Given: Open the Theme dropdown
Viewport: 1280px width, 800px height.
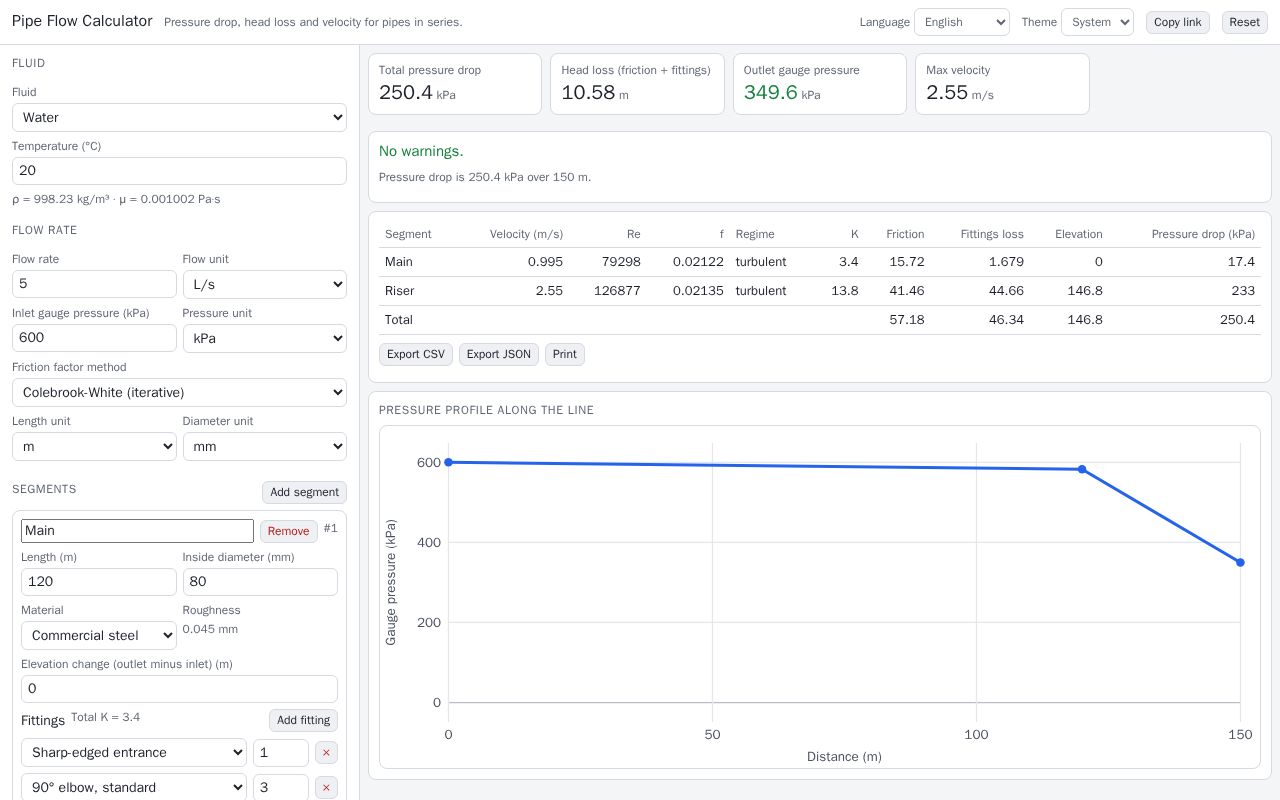Looking at the screenshot, I should point(1097,22).
